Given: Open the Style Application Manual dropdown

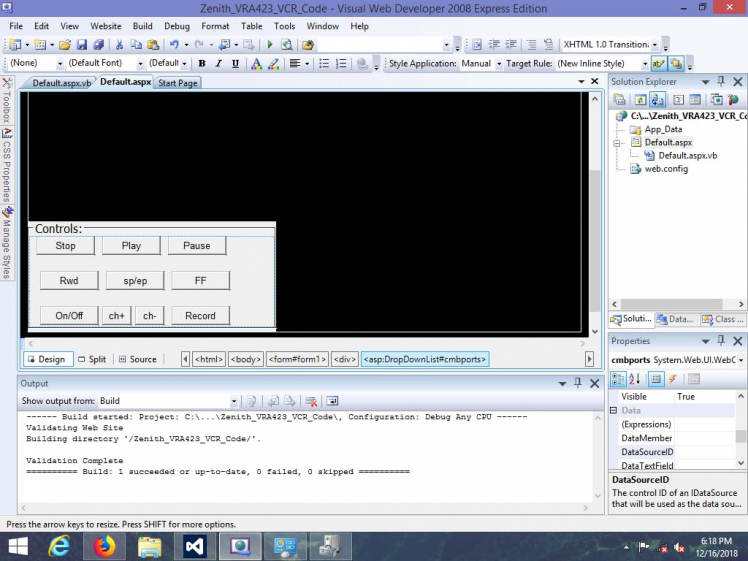Looking at the screenshot, I should pos(499,63).
